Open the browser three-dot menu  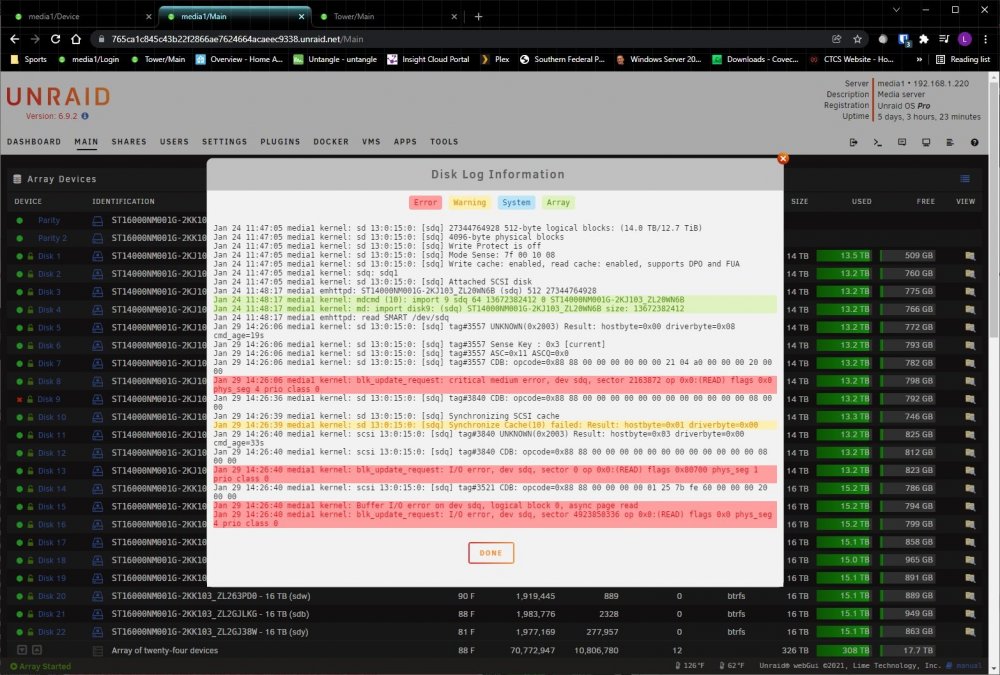pyautogui.click(x=985, y=39)
